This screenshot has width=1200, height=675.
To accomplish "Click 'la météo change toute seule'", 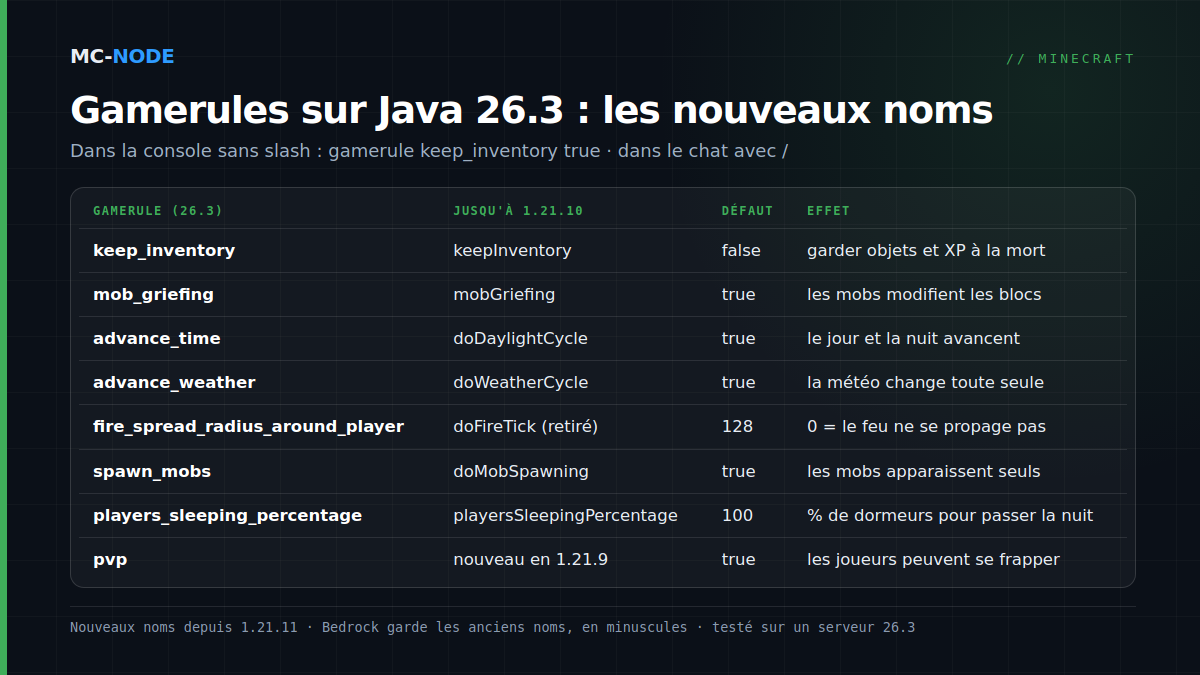I will click(925, 382).
